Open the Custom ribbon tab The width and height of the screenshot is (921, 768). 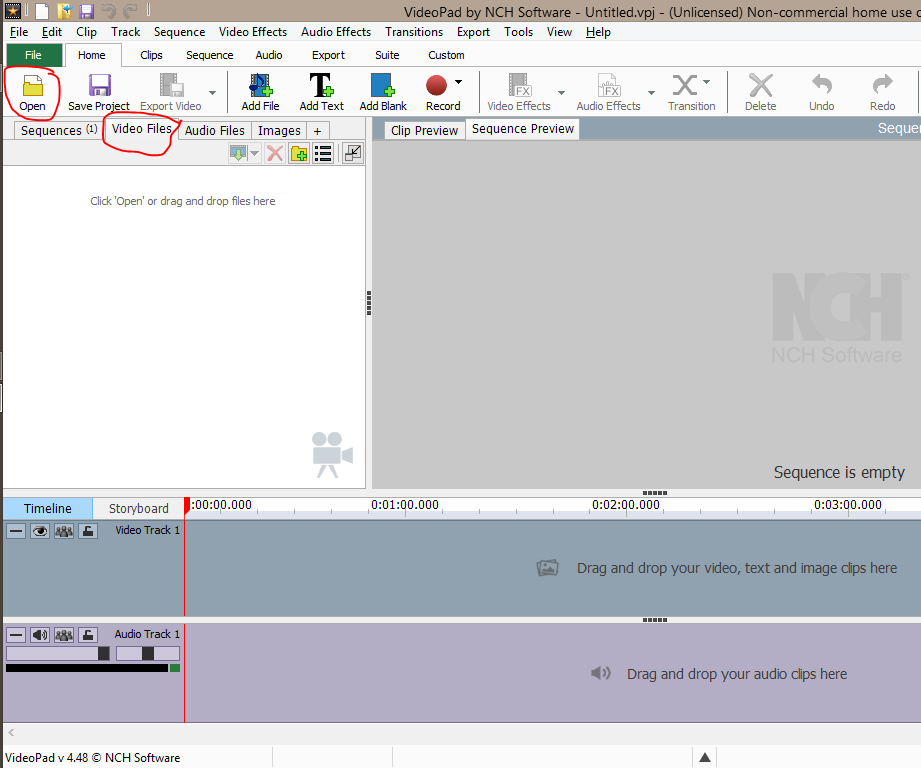point(446,55)
